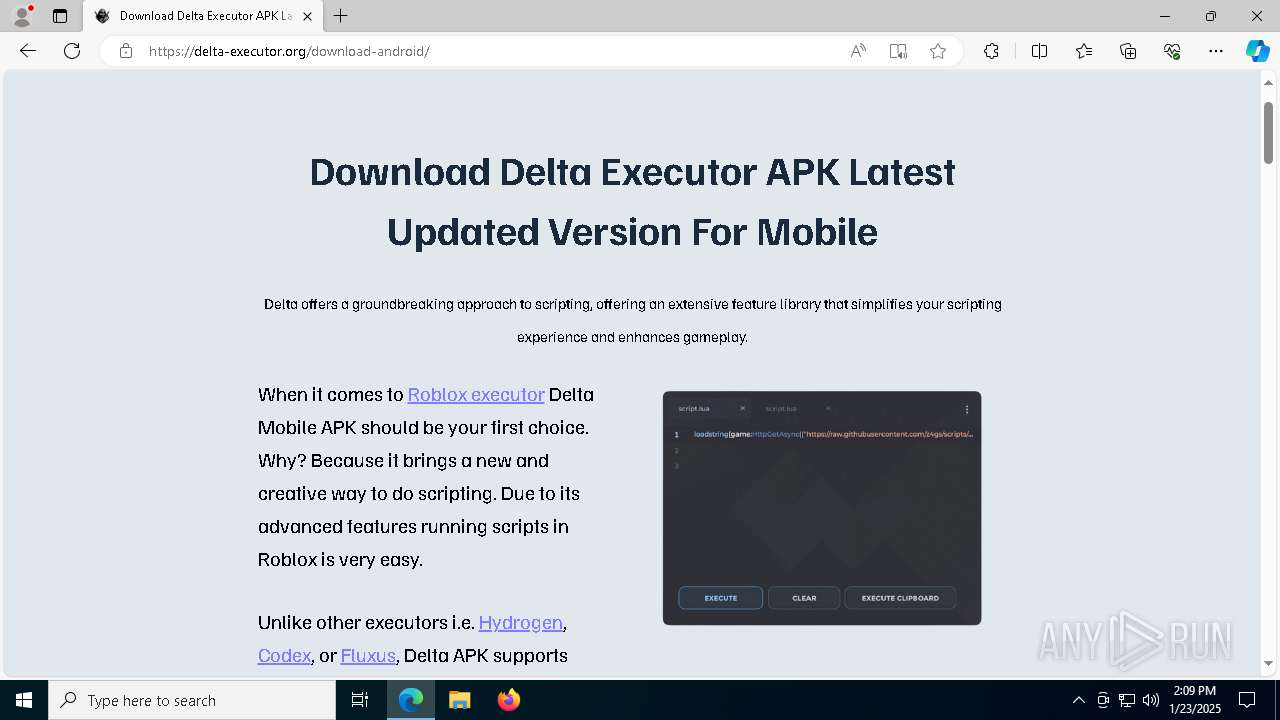Viewport: 1280px width, 720px height.
Task: Toggle split screen view
Action: [1039, 51]
